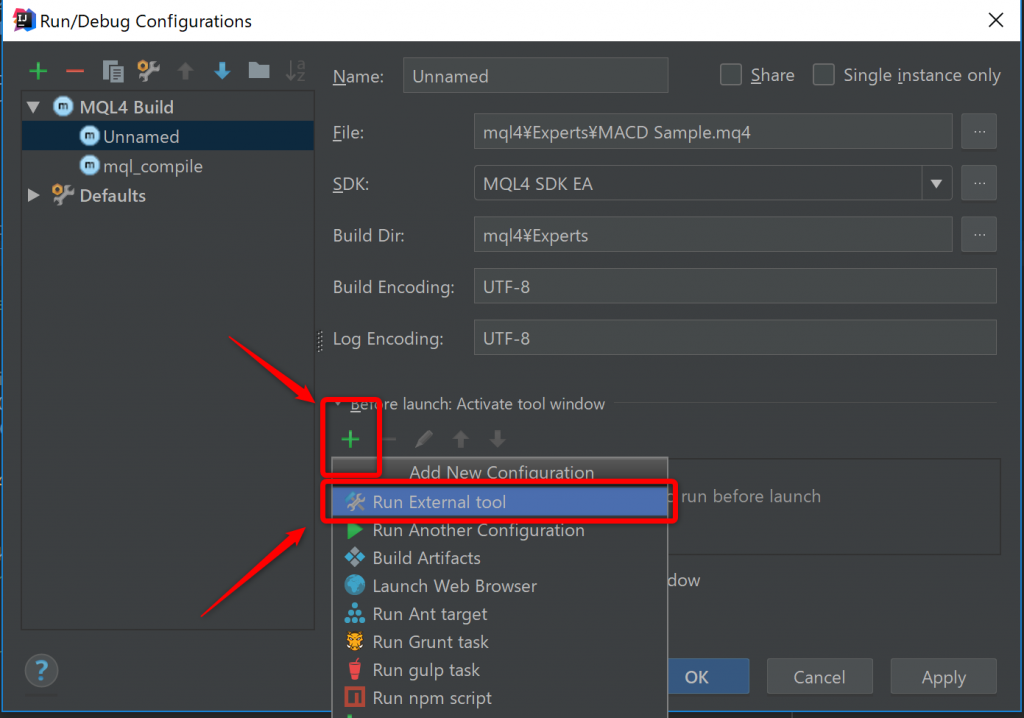Click the Apply button
This screenshot has height=718, width=1024.
(943, 677)
